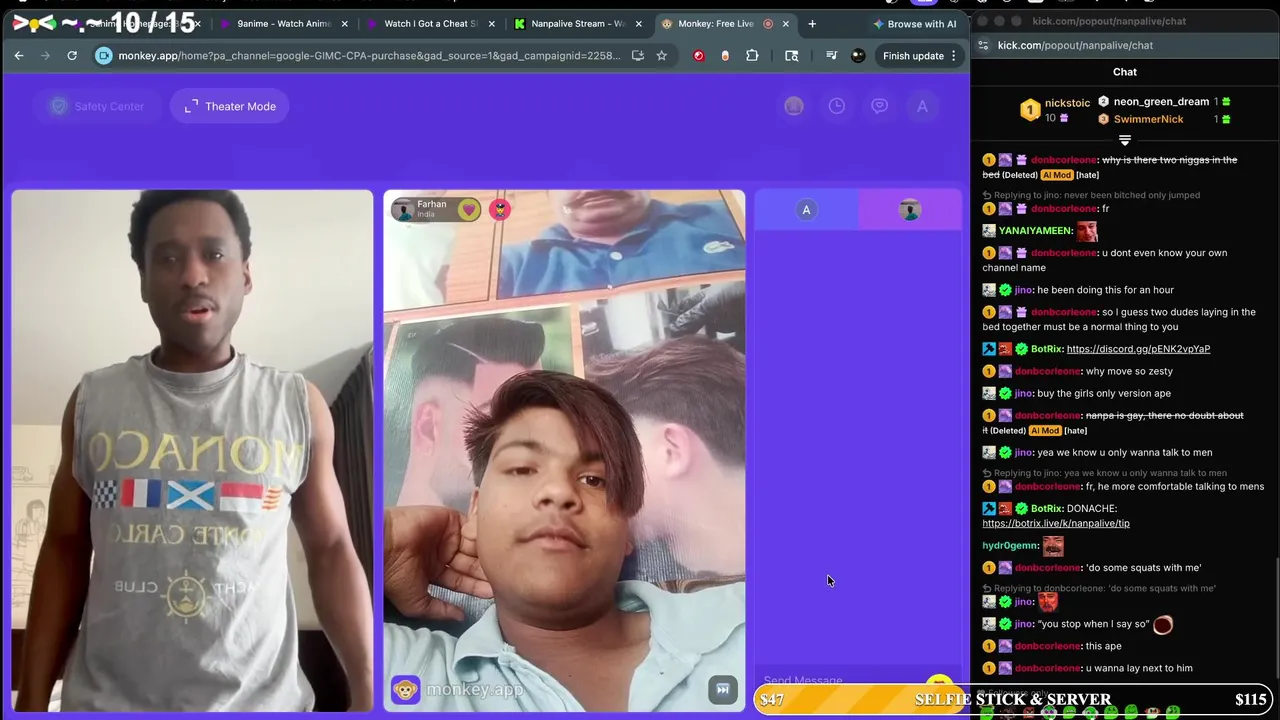This screenshot has height=720, width=1280.
Task: Open the emoji button in the message box
Action: 938,683
